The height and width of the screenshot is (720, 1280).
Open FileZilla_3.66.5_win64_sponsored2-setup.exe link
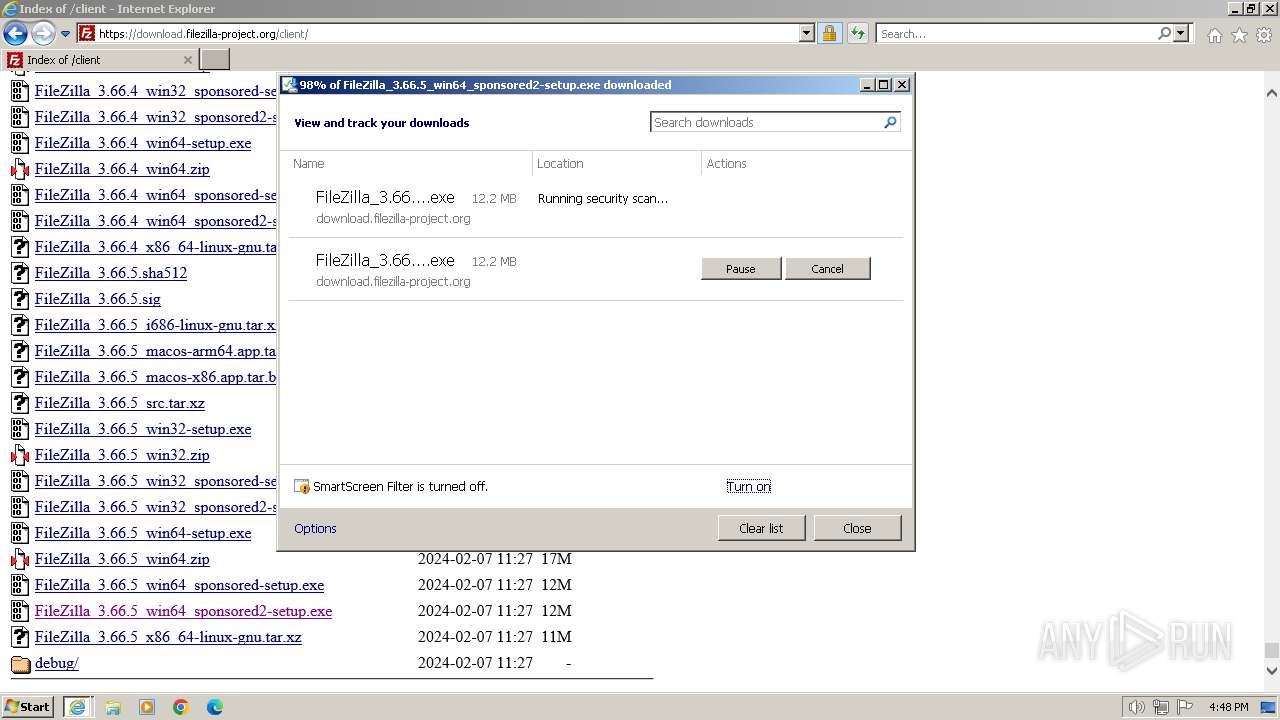pyautogui.click(x=183, y=611)
